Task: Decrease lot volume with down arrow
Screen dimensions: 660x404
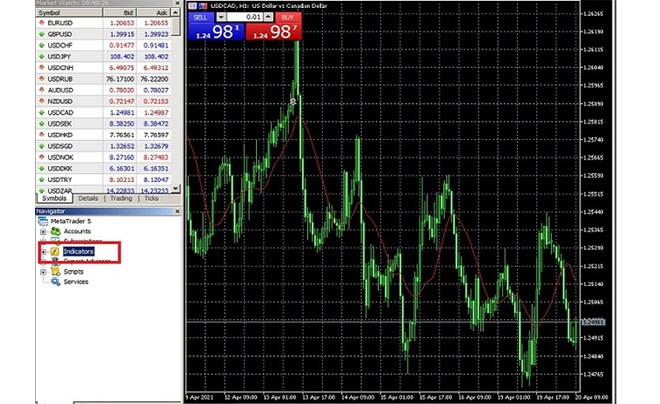Action: [x=220, y=17]
